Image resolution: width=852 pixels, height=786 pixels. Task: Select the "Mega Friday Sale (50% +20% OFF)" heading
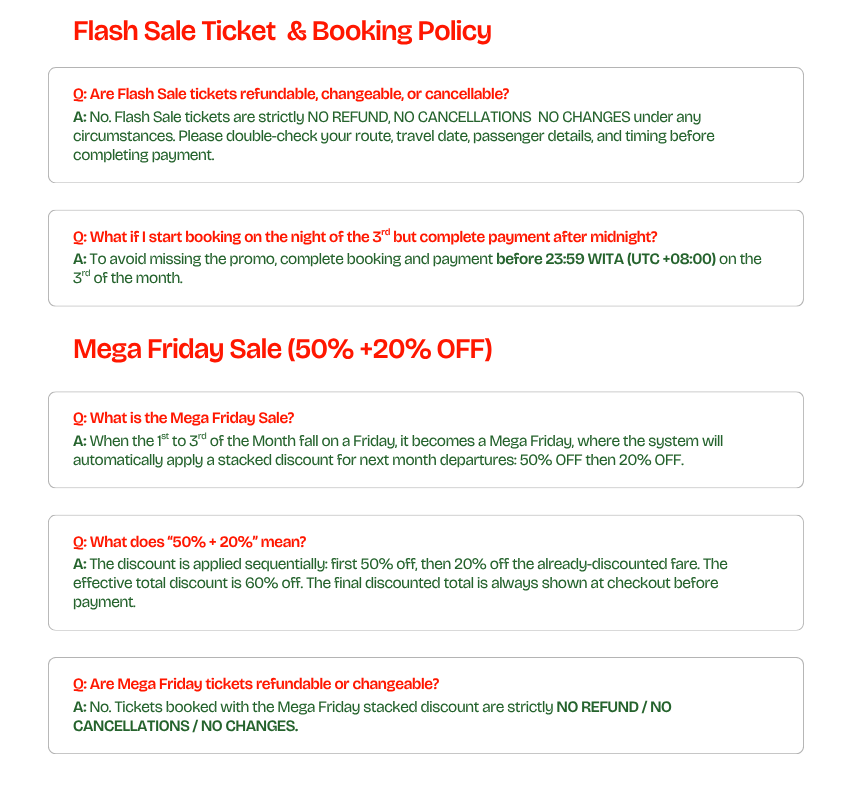(x=282, y=349)
